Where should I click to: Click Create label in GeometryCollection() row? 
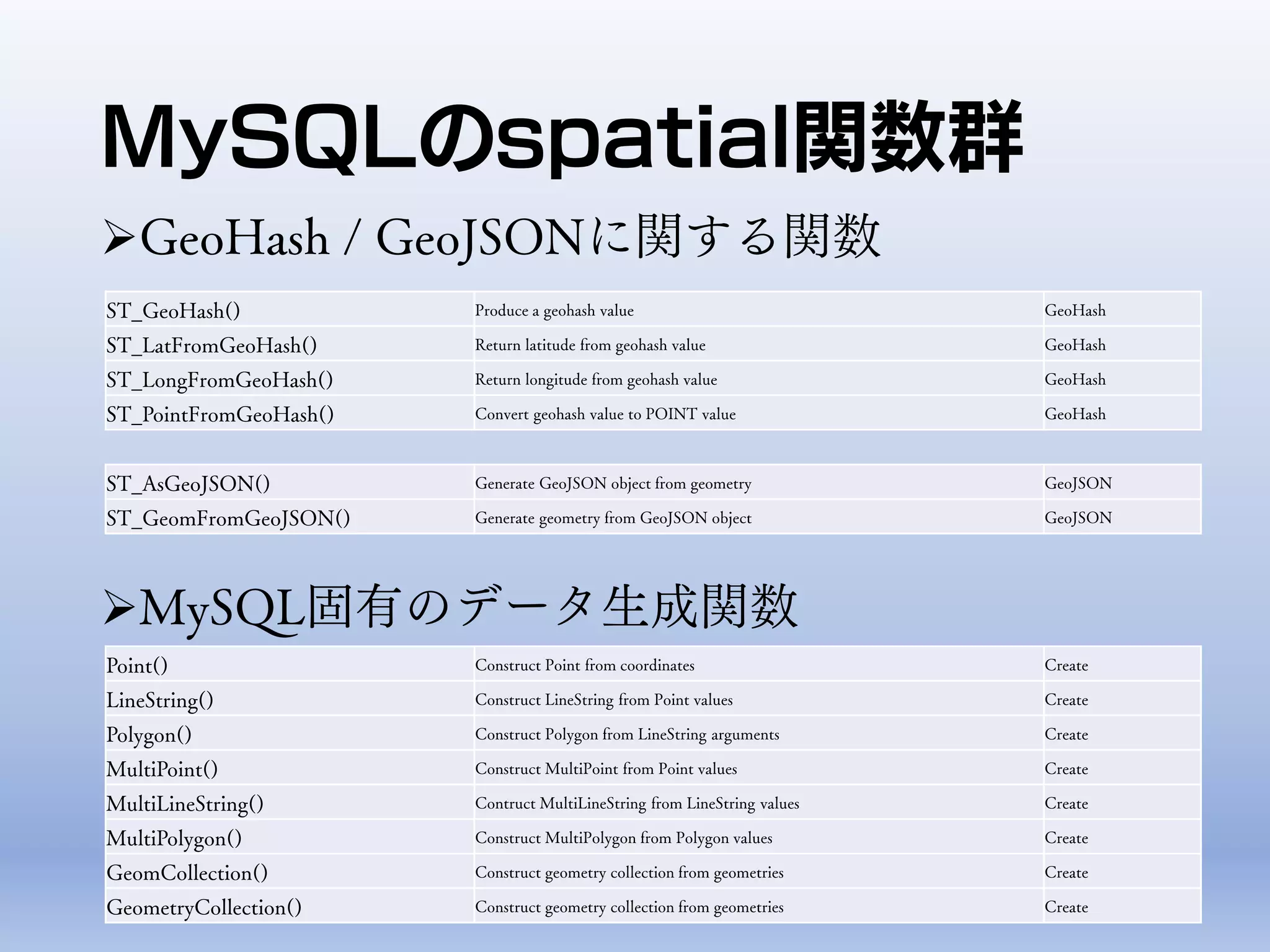click(x=1067, y=907)
